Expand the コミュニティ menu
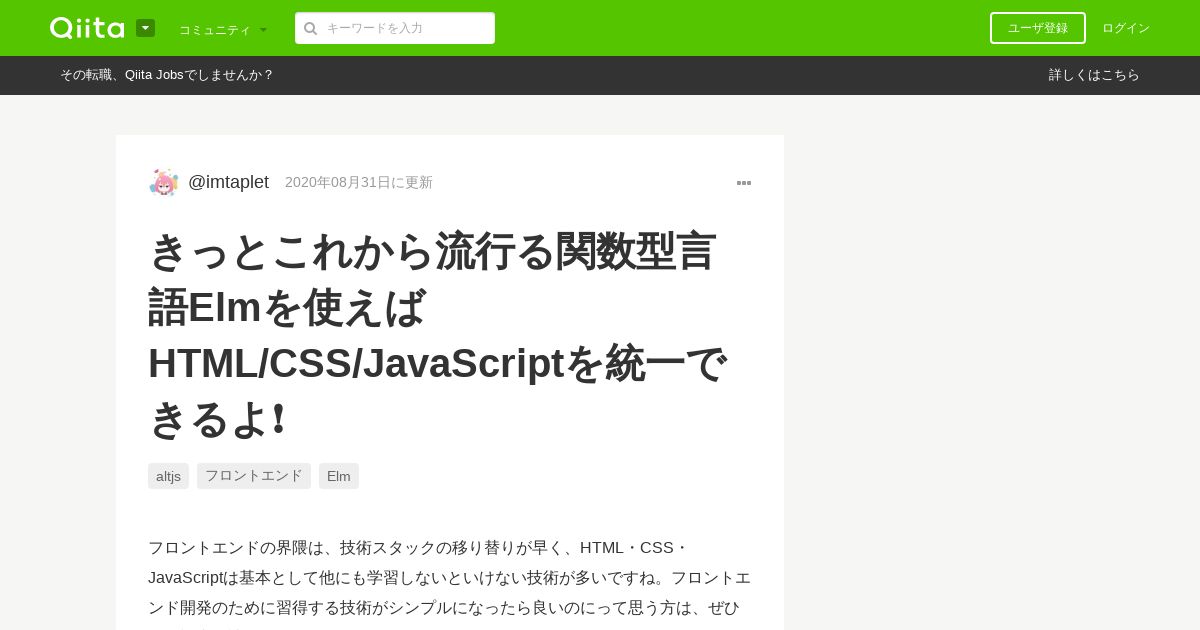This screenshot has width=1200, height=630. [x=223, y=29]
